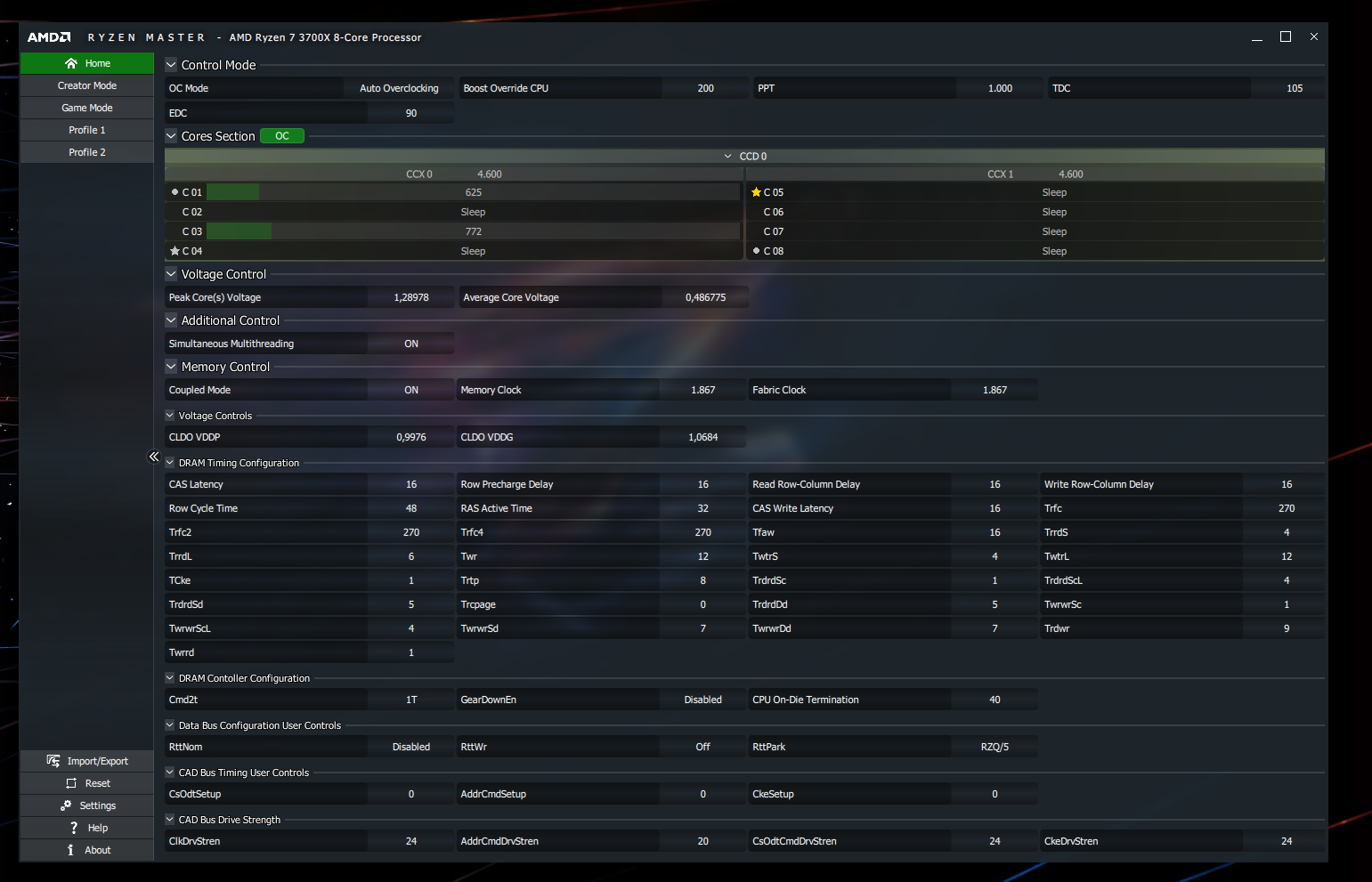Click Average Core Voltage value 0,486775
The height and width of the screenshot is (882, 1372).
(x=705, y=297)
